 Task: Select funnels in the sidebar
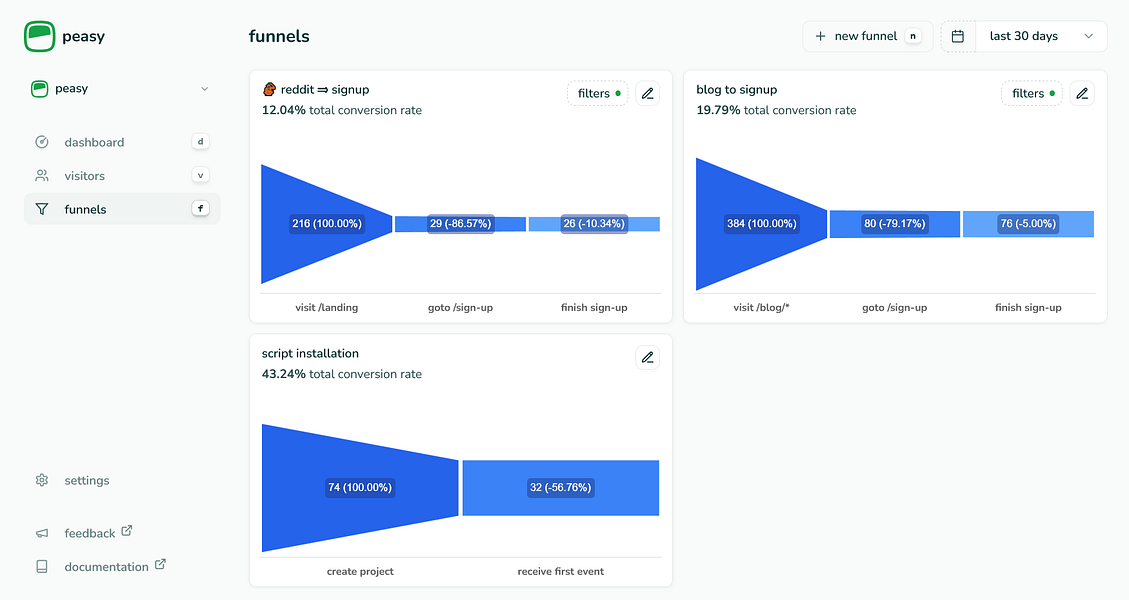pos(85,209)
